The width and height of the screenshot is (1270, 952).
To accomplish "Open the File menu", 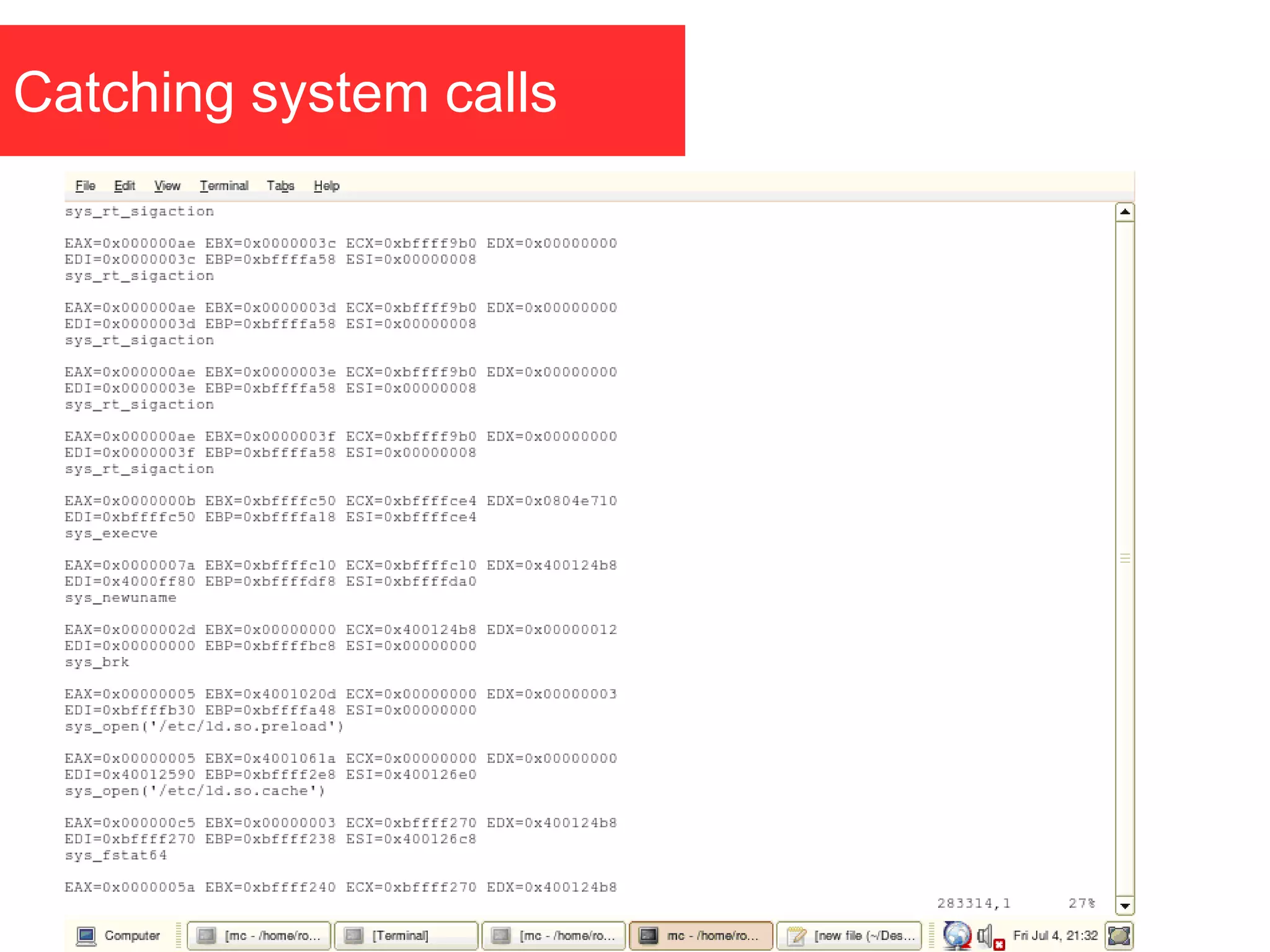I will (x=85, y=186).
